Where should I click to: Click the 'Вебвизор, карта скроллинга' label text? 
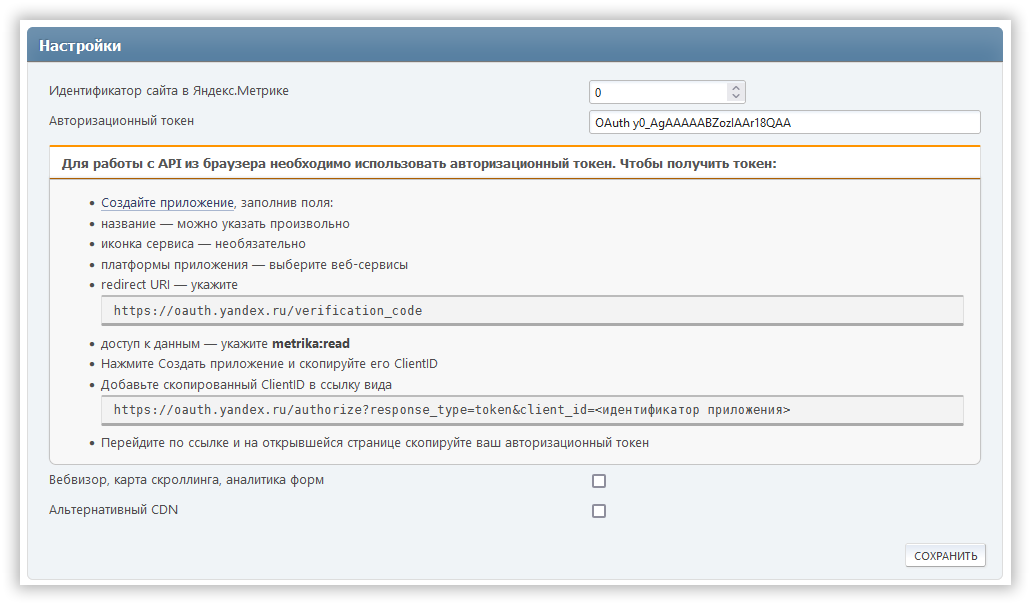tap(186, 480)
